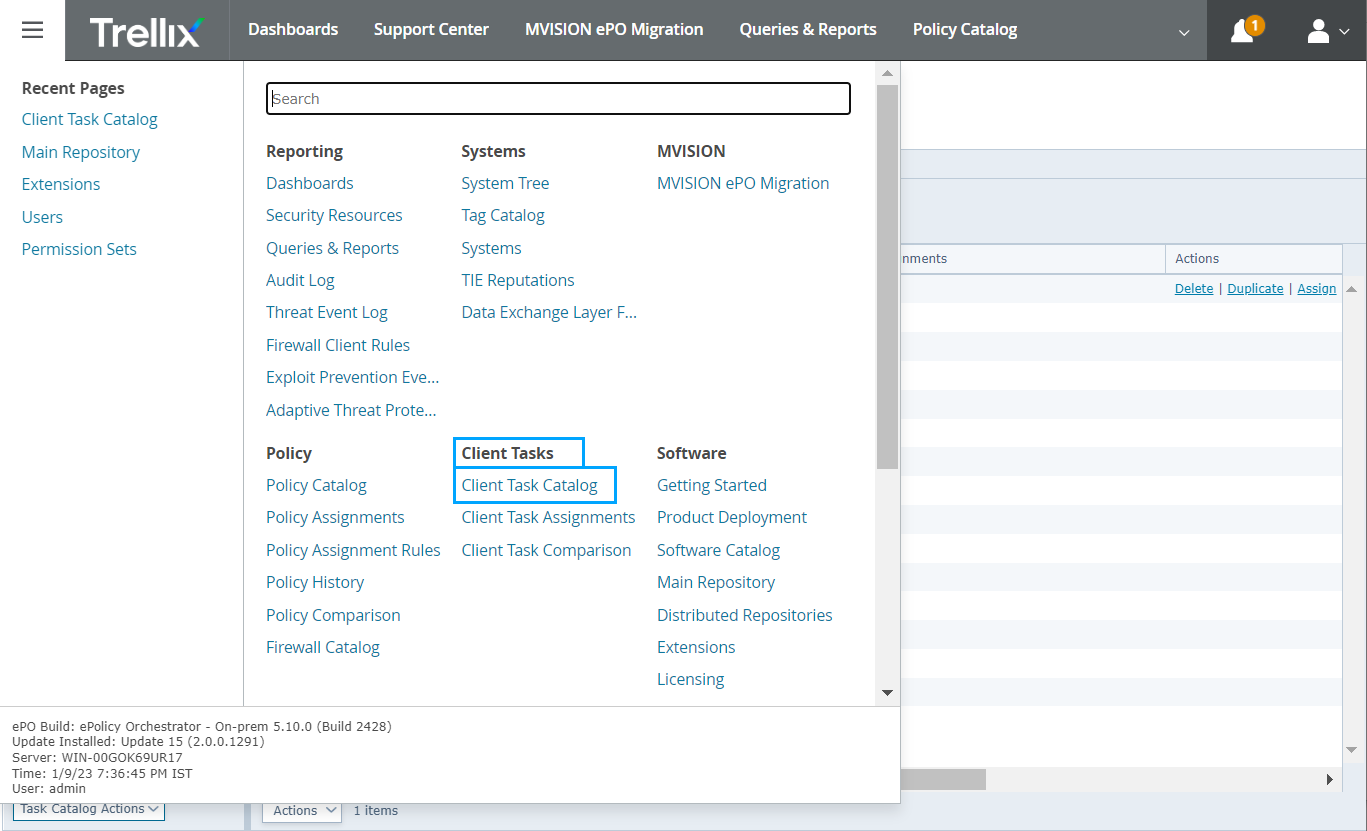Open Client Task Comparison link

(x=546, y=550)
